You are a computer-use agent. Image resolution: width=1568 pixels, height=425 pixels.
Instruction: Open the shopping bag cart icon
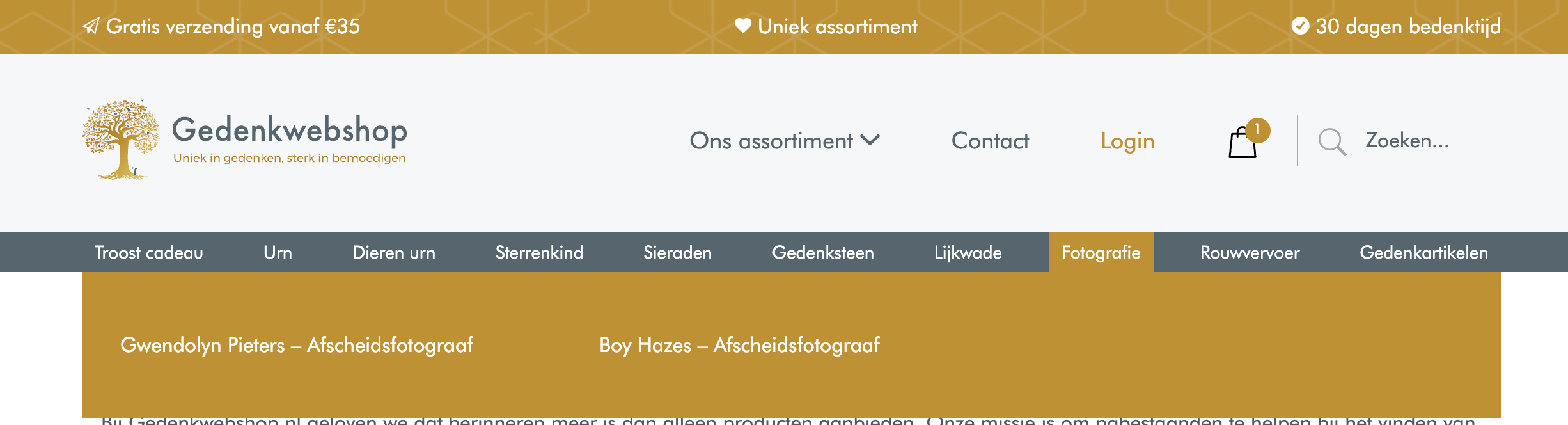1242,143
